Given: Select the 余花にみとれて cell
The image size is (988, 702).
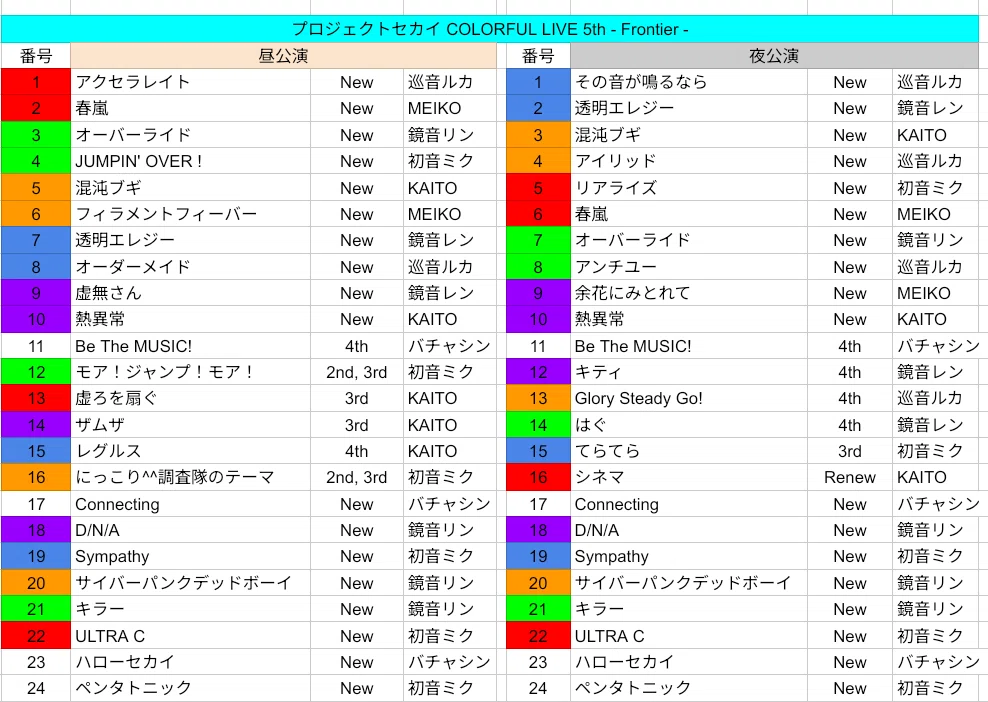Looking at the screenshot, I should (689, 293).
